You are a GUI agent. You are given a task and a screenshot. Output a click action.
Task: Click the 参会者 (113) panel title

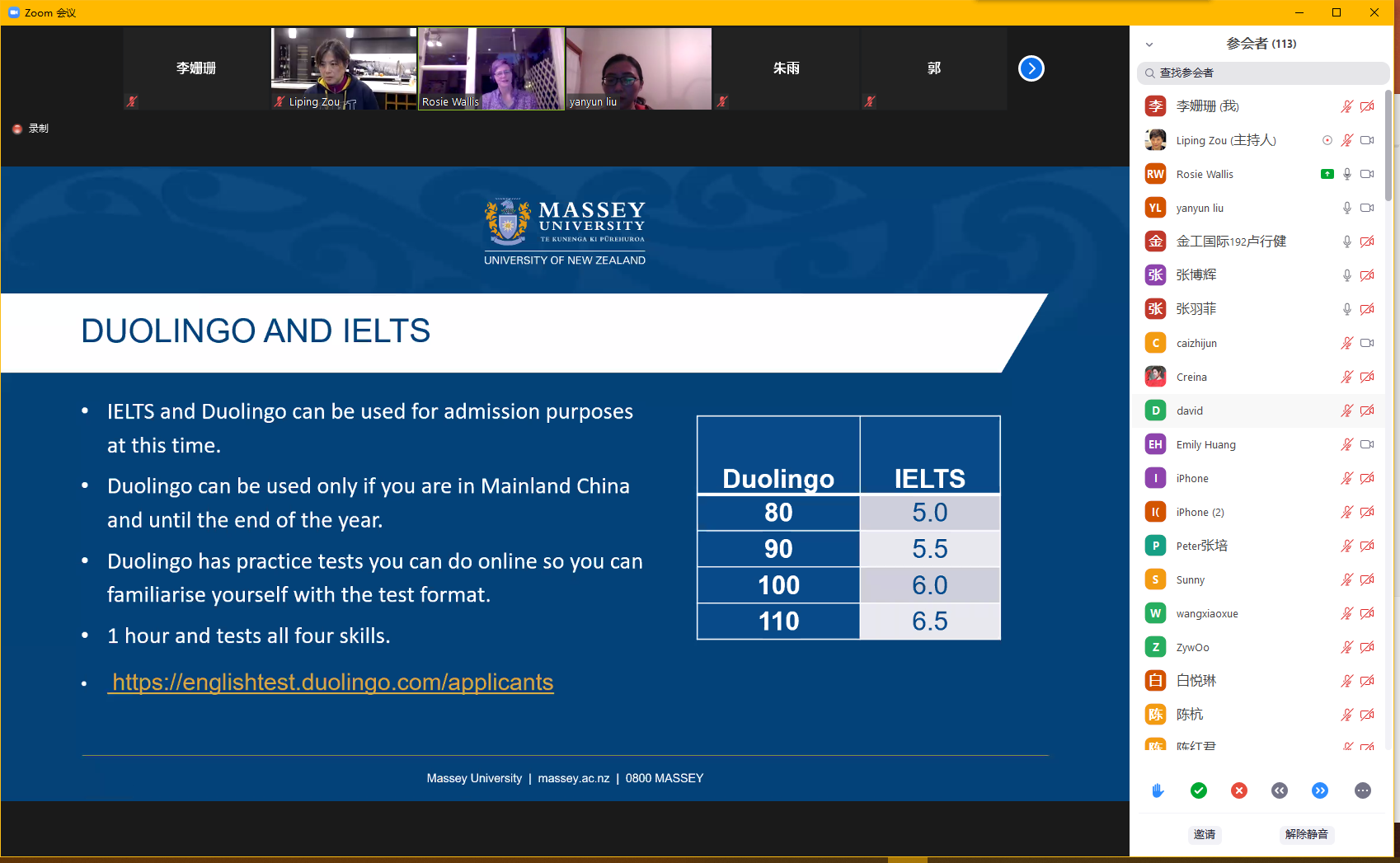coord(1261,44)
